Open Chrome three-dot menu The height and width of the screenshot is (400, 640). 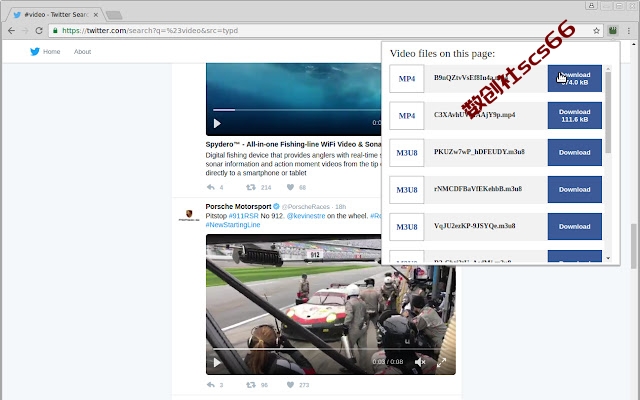pos(629,31)
